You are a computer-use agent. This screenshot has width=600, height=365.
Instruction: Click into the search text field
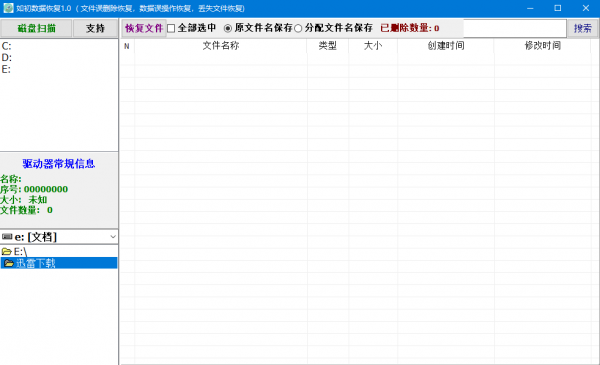514,28
